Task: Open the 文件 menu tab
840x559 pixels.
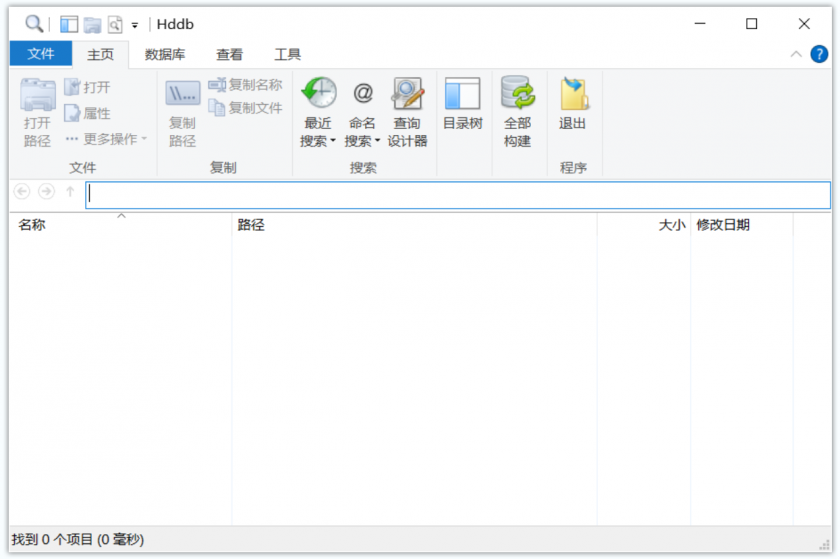Action: pyautogui.click(x=41, y=54)
